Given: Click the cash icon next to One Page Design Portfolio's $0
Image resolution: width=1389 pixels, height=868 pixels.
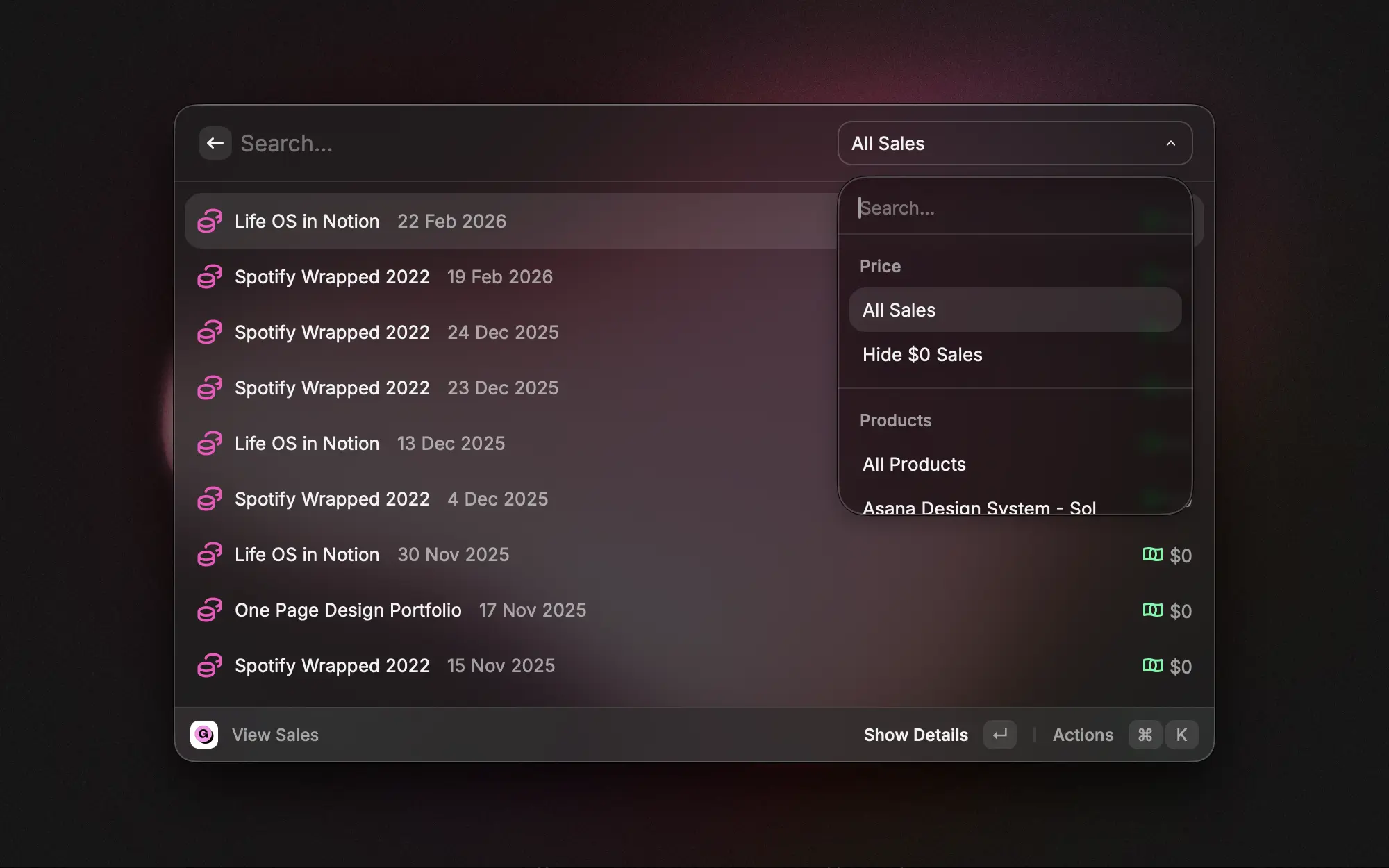Looking at the screenshot, I should pyautogui.click(x=1151, y=610).
